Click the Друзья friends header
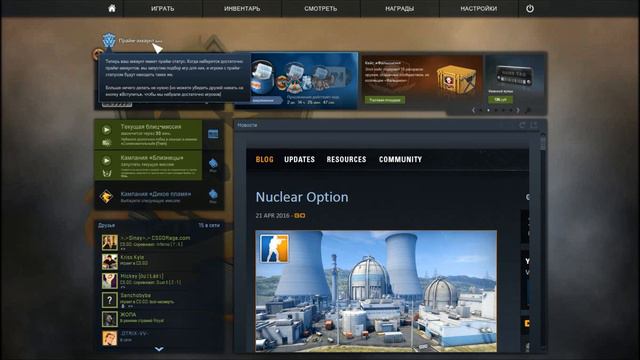The image size is (640, 360). 107,225
